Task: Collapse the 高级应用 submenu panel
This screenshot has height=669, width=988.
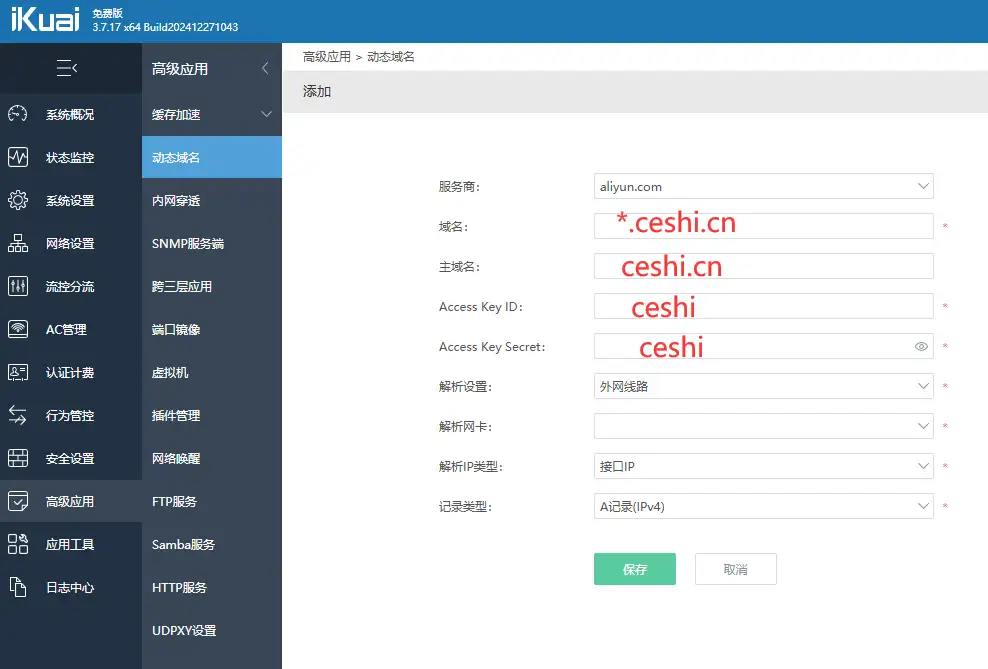Action: coord(264,69)
